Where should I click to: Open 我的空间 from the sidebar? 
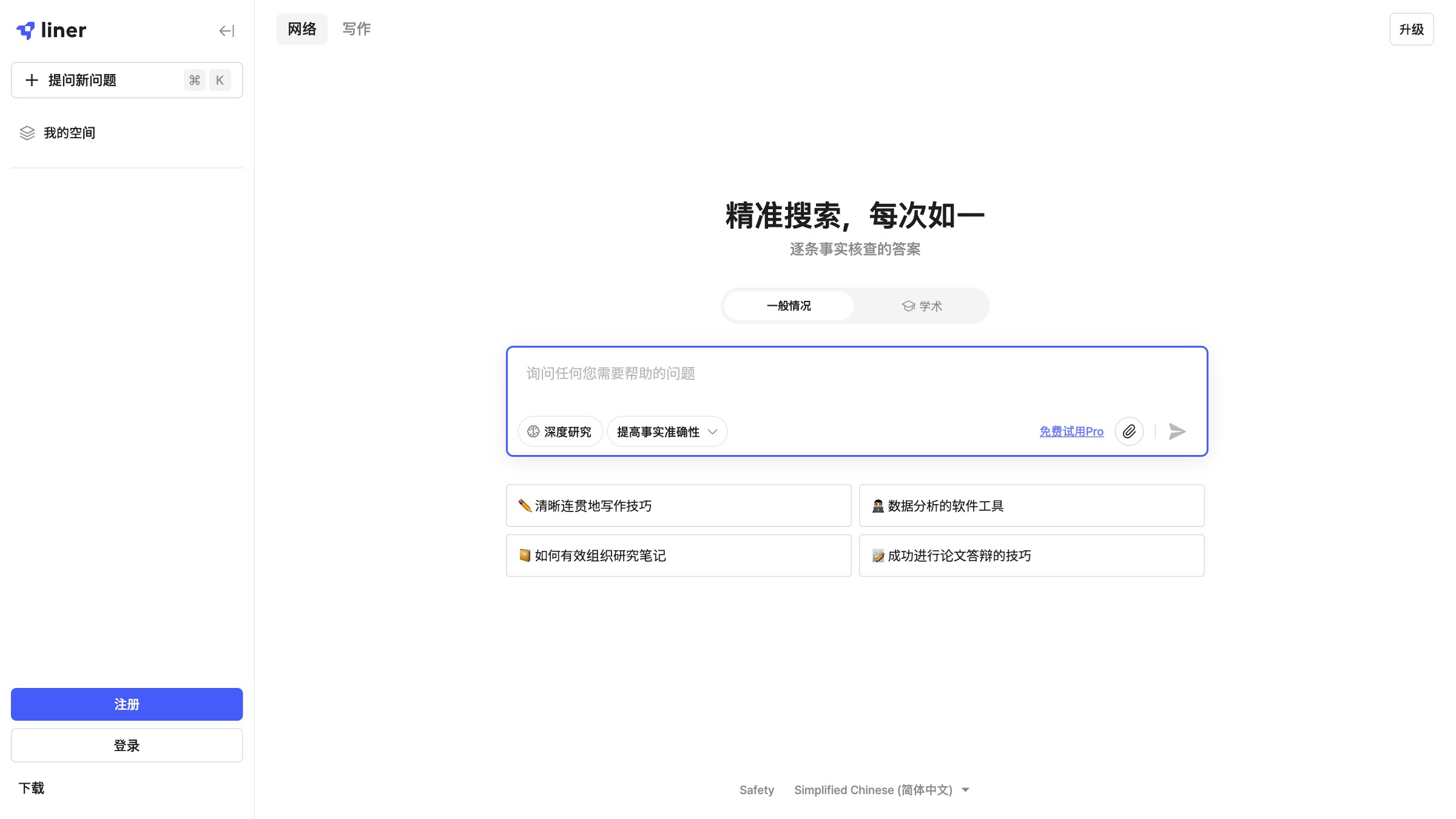69,133
